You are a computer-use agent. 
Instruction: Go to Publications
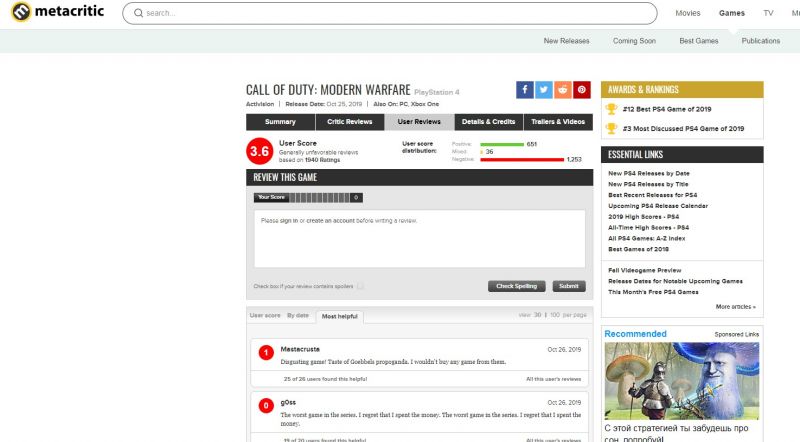(x=761, y=41)
